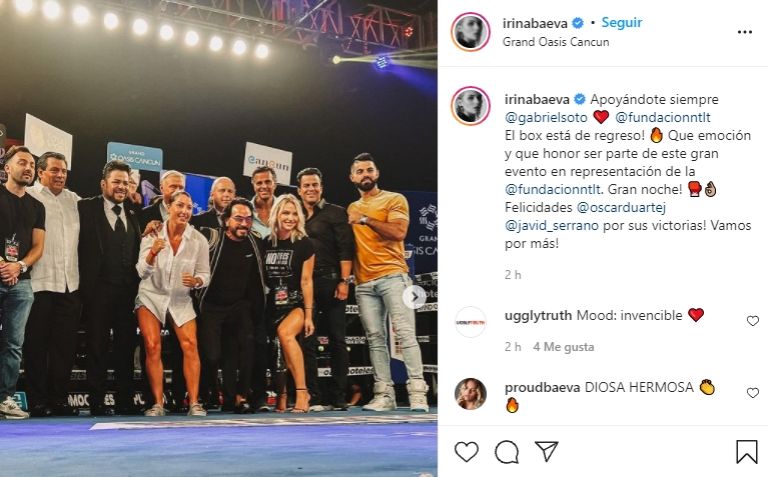The height and width of the screenshot is (477, 768).
Task: Go to next photo with carousel arrow
Action: (x=415, y=297)
